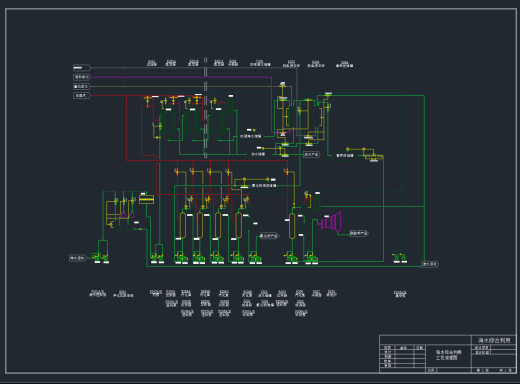Viewport: 520px width, 384px height.
Task: Select the stream tag feeding the olive line
Action: tap(82, 86)
